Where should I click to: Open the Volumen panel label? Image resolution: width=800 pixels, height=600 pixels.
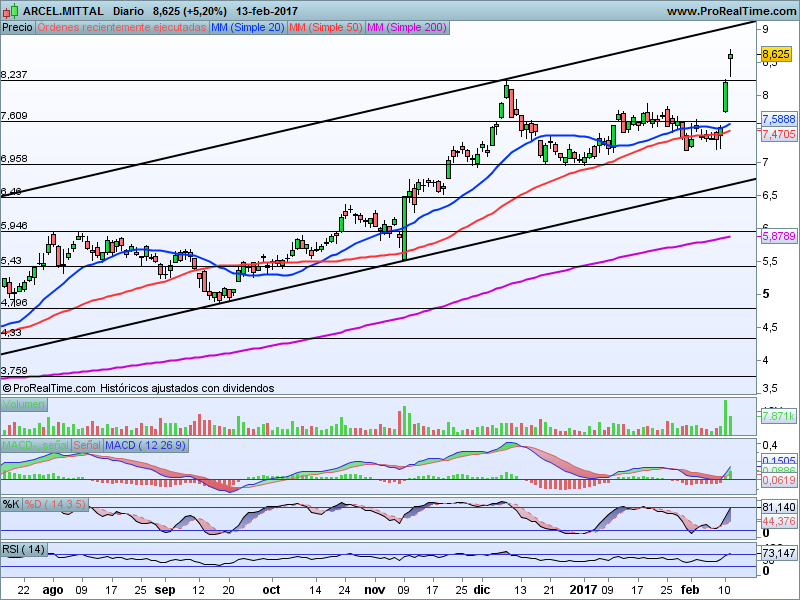point(23,405)
